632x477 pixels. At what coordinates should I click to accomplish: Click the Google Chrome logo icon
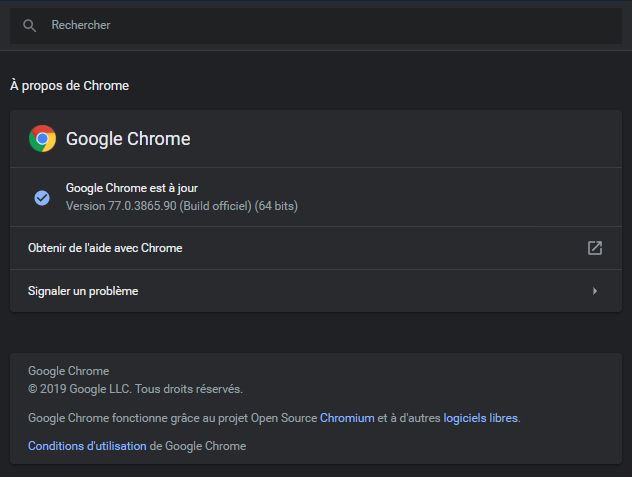(42, 138)
